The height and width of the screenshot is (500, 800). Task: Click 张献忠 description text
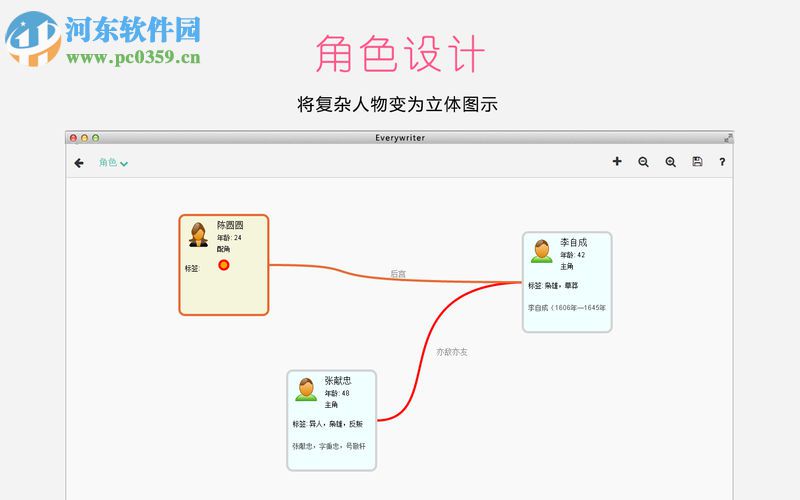pyautogui.click(x=329, y=446)
